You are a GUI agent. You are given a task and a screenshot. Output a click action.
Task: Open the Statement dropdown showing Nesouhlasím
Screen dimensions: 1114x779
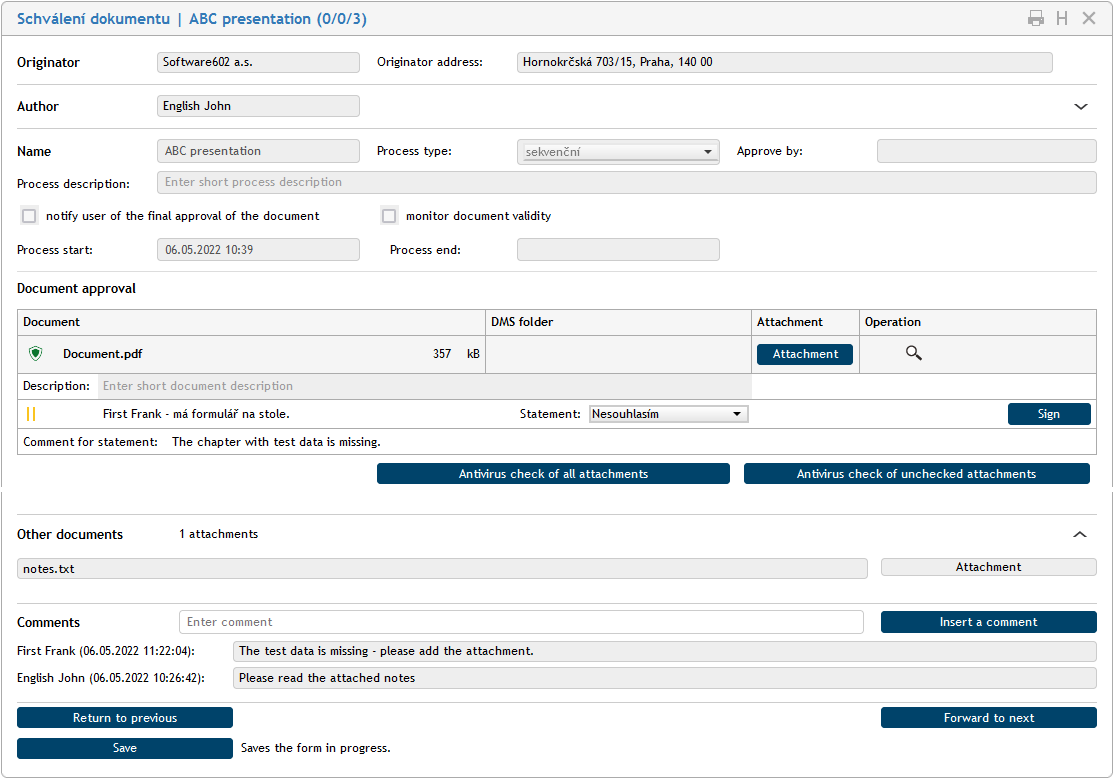(x=668, y=414)
